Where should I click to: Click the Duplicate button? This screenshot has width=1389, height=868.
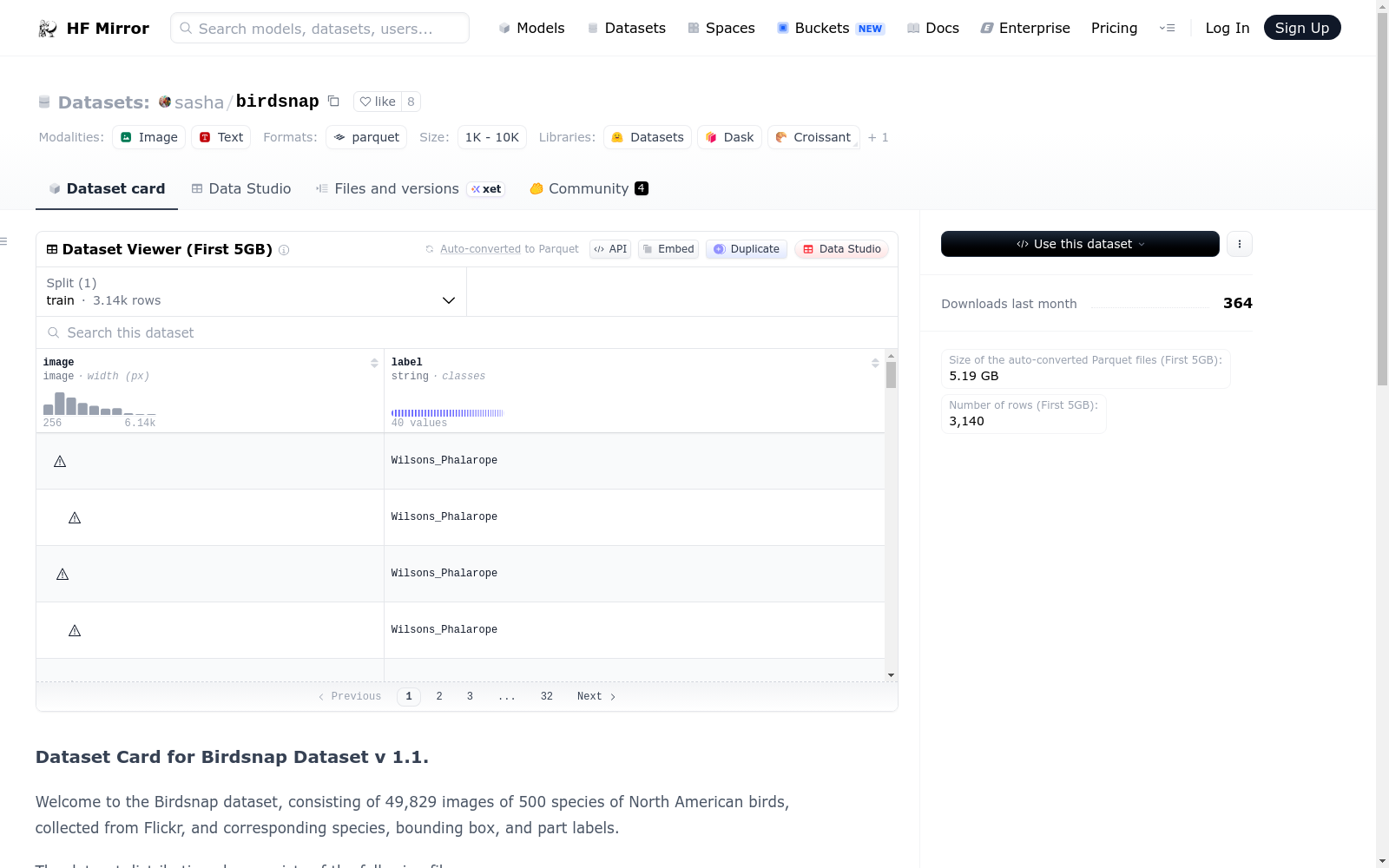point(747,249)
